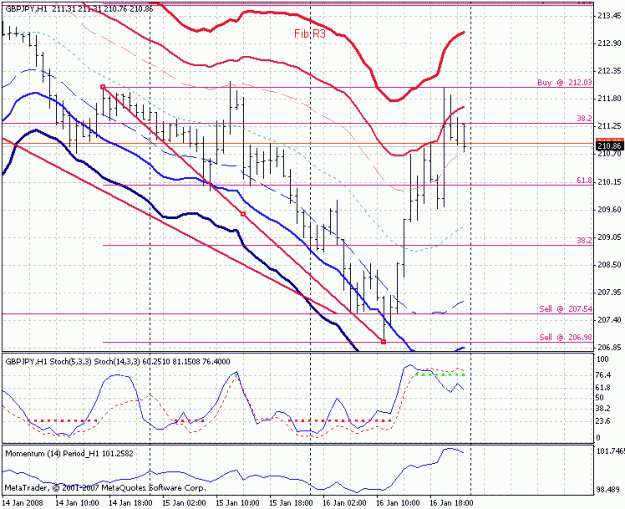Click the current price tag 210.86
Viewport: 625px width, 509px height.
pos(609,145)
